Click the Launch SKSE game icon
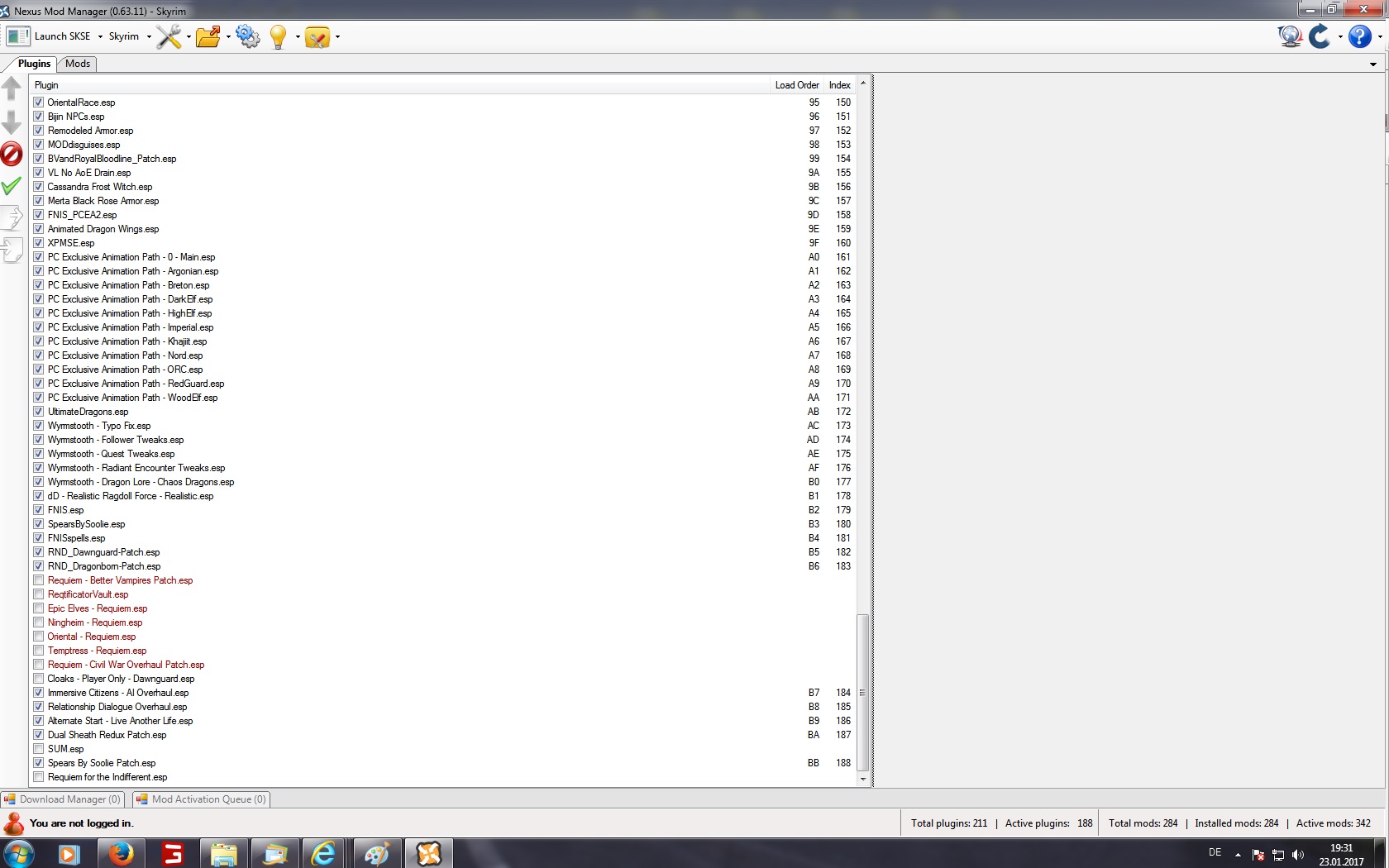The height and width of the screenshot is (868, 1389). [18, 36]
